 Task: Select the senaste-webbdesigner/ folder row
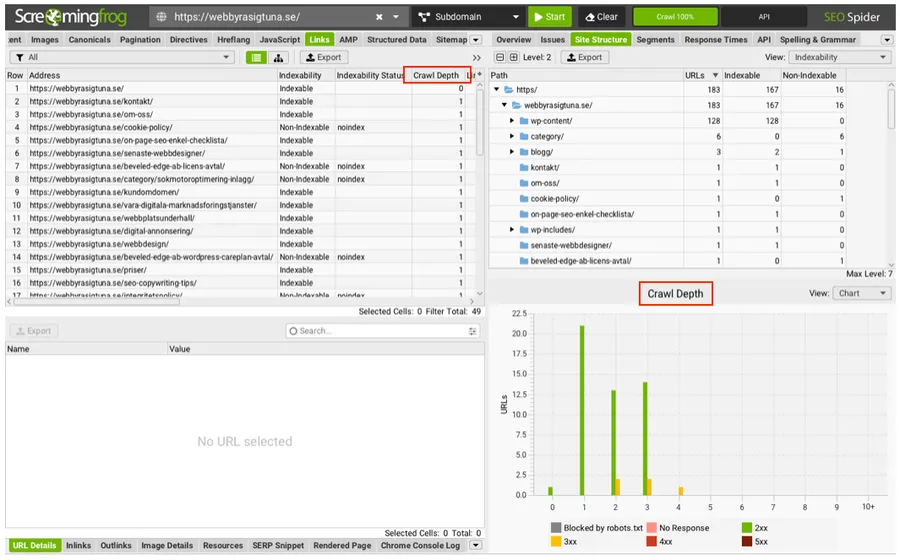(x=668, y=246)
